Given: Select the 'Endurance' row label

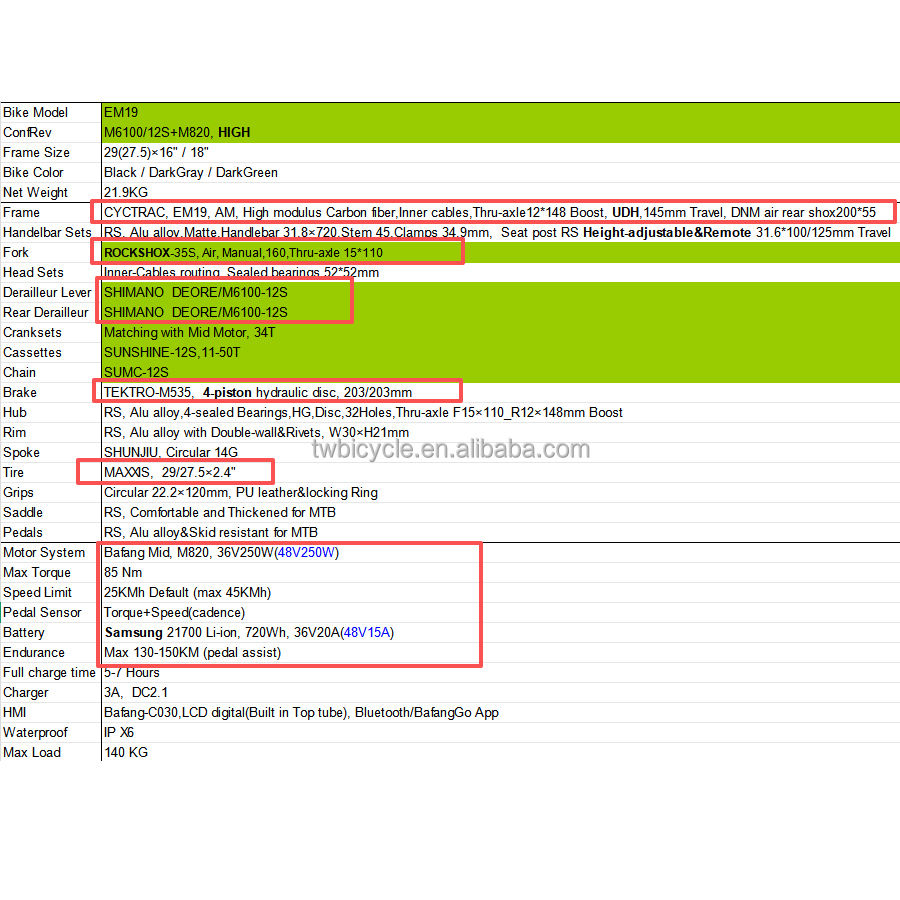Looking at the screenshot, I should coord(34,653).
